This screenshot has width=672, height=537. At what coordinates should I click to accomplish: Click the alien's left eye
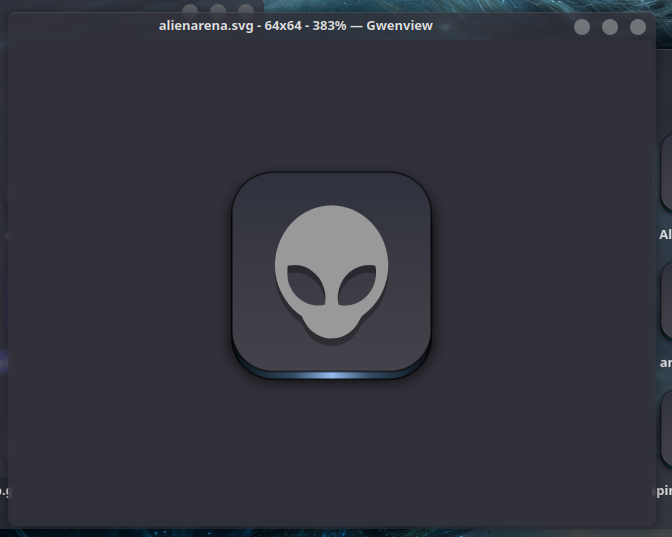click(303, 284)
